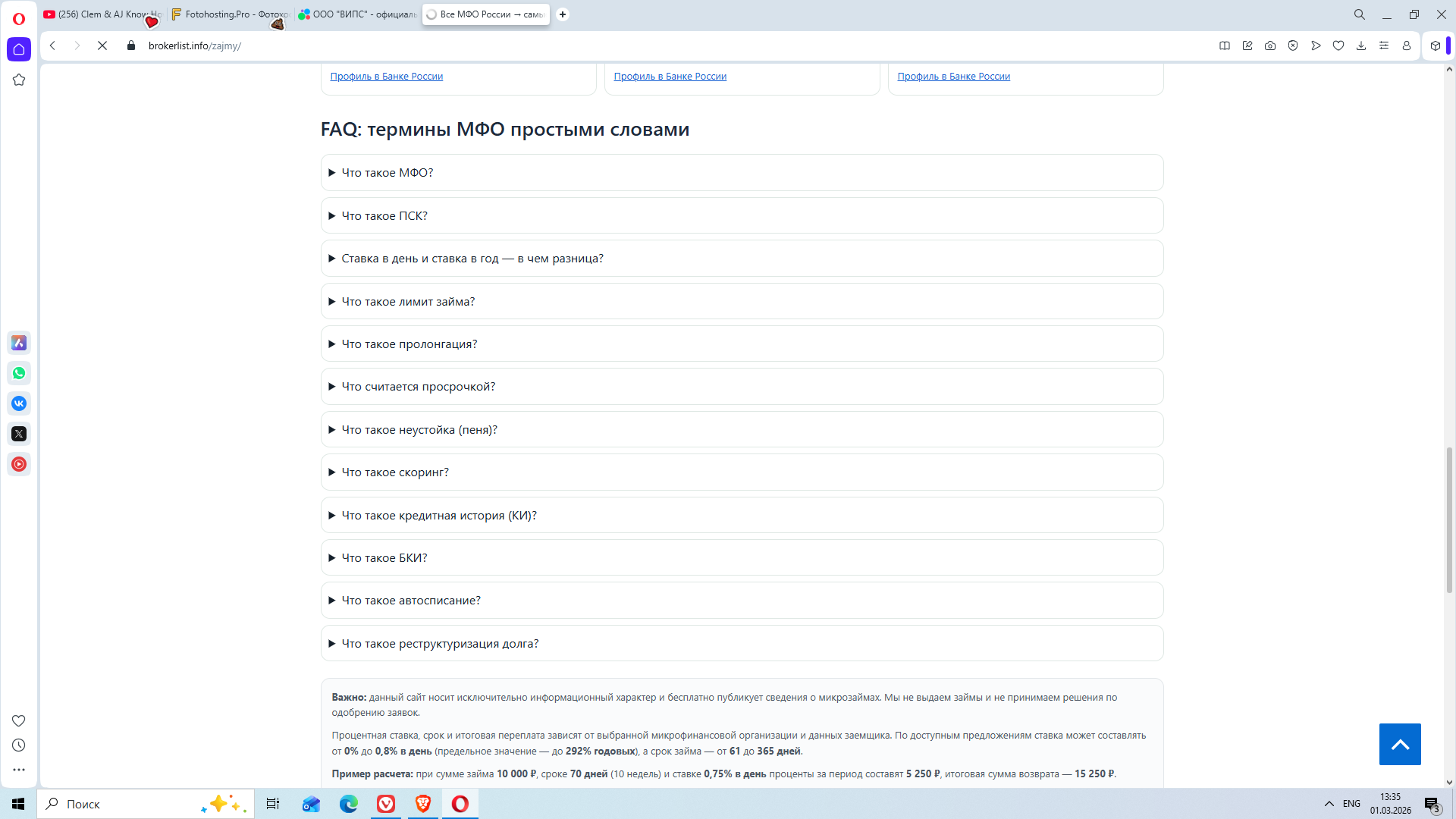
Task: Click the page vertical scrollbar thumb
Action: pos(1449,519)
